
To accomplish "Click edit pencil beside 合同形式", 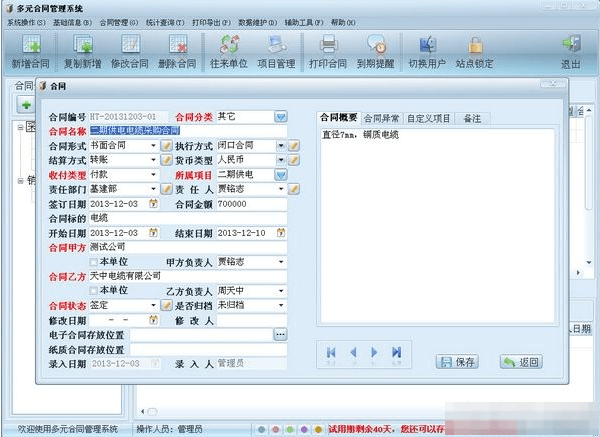I will point(166,146).
